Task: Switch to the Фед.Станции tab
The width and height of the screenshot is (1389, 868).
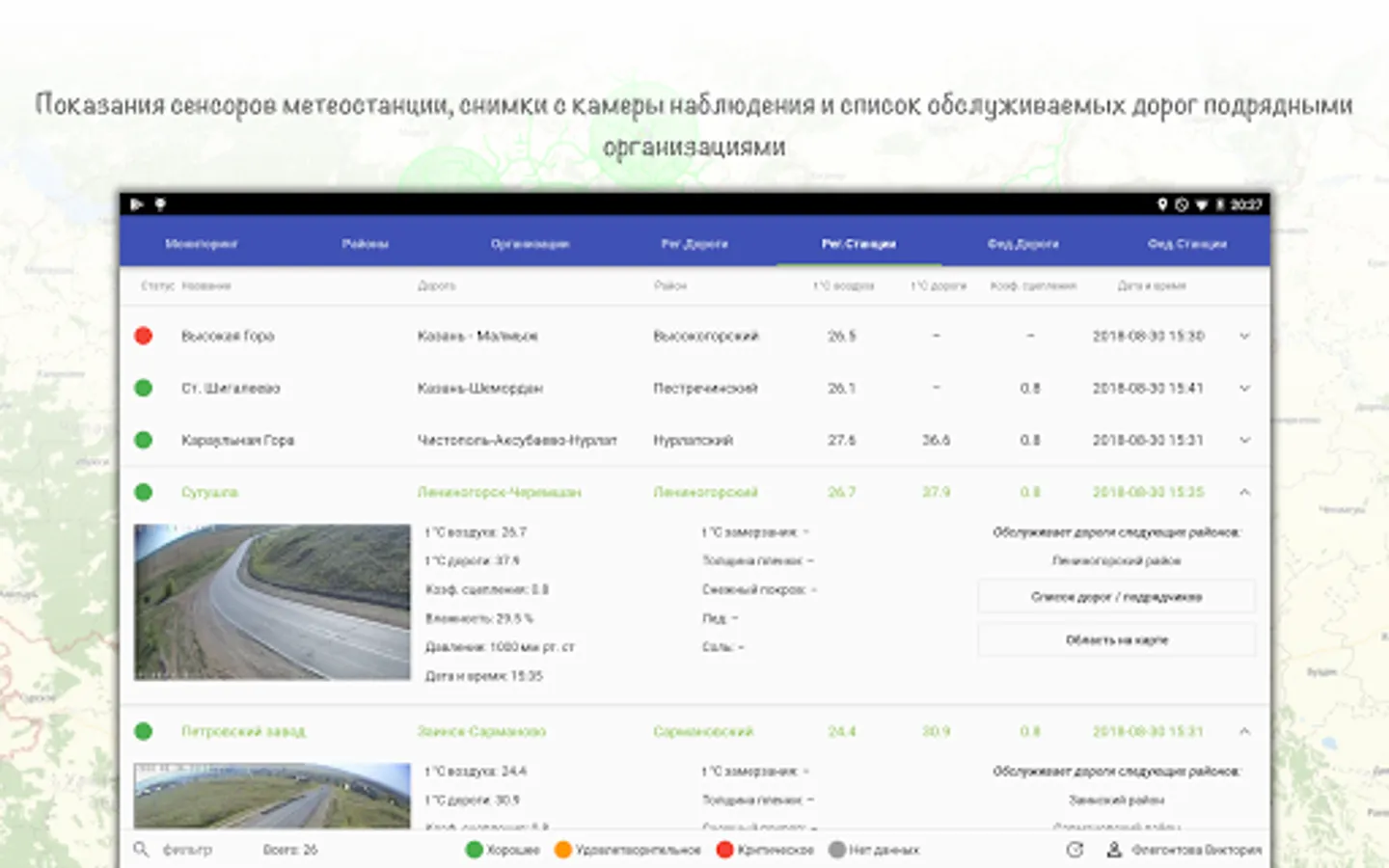Action: 1187,244
